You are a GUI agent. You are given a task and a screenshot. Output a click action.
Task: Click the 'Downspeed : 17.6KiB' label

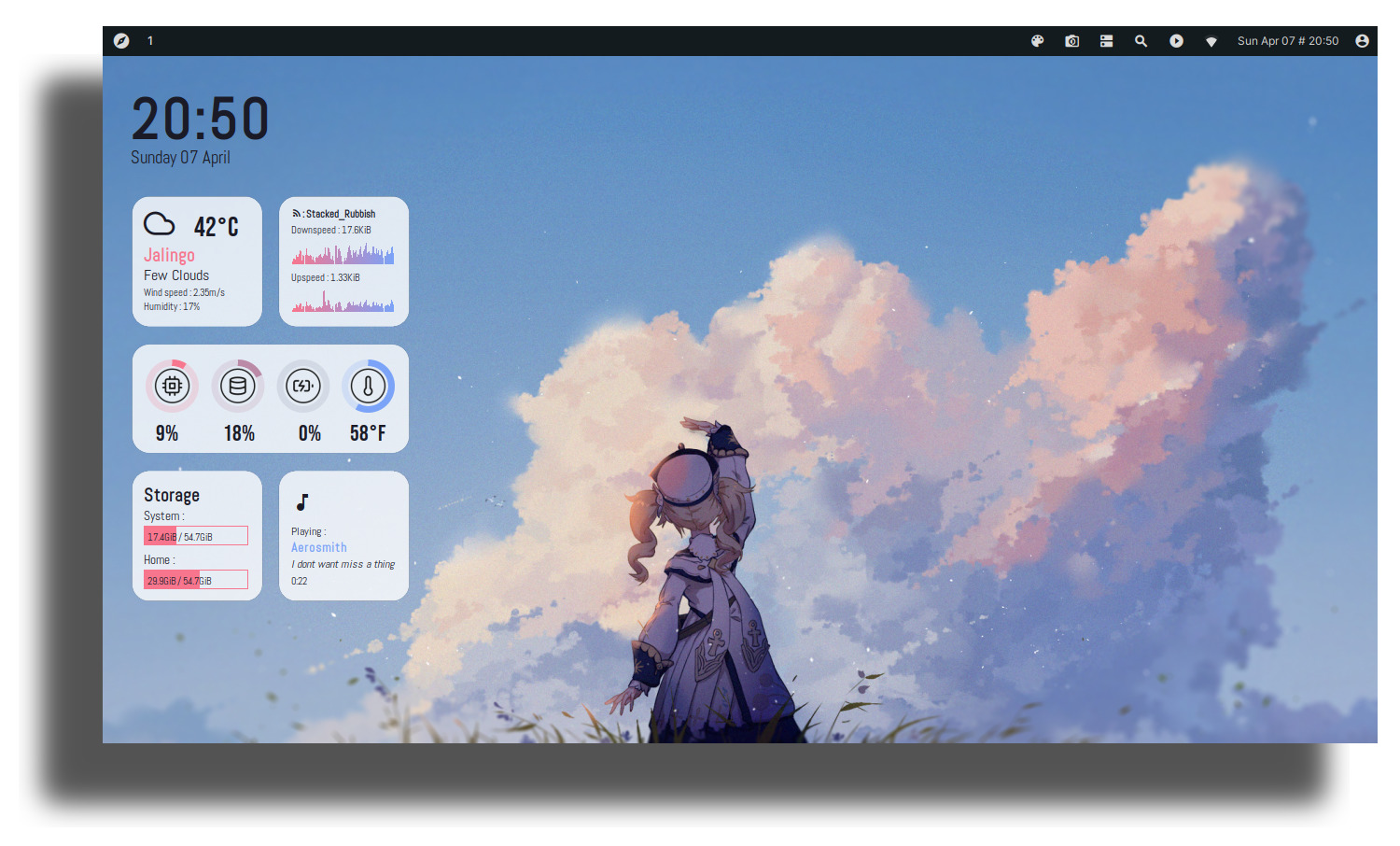point(331,230)
